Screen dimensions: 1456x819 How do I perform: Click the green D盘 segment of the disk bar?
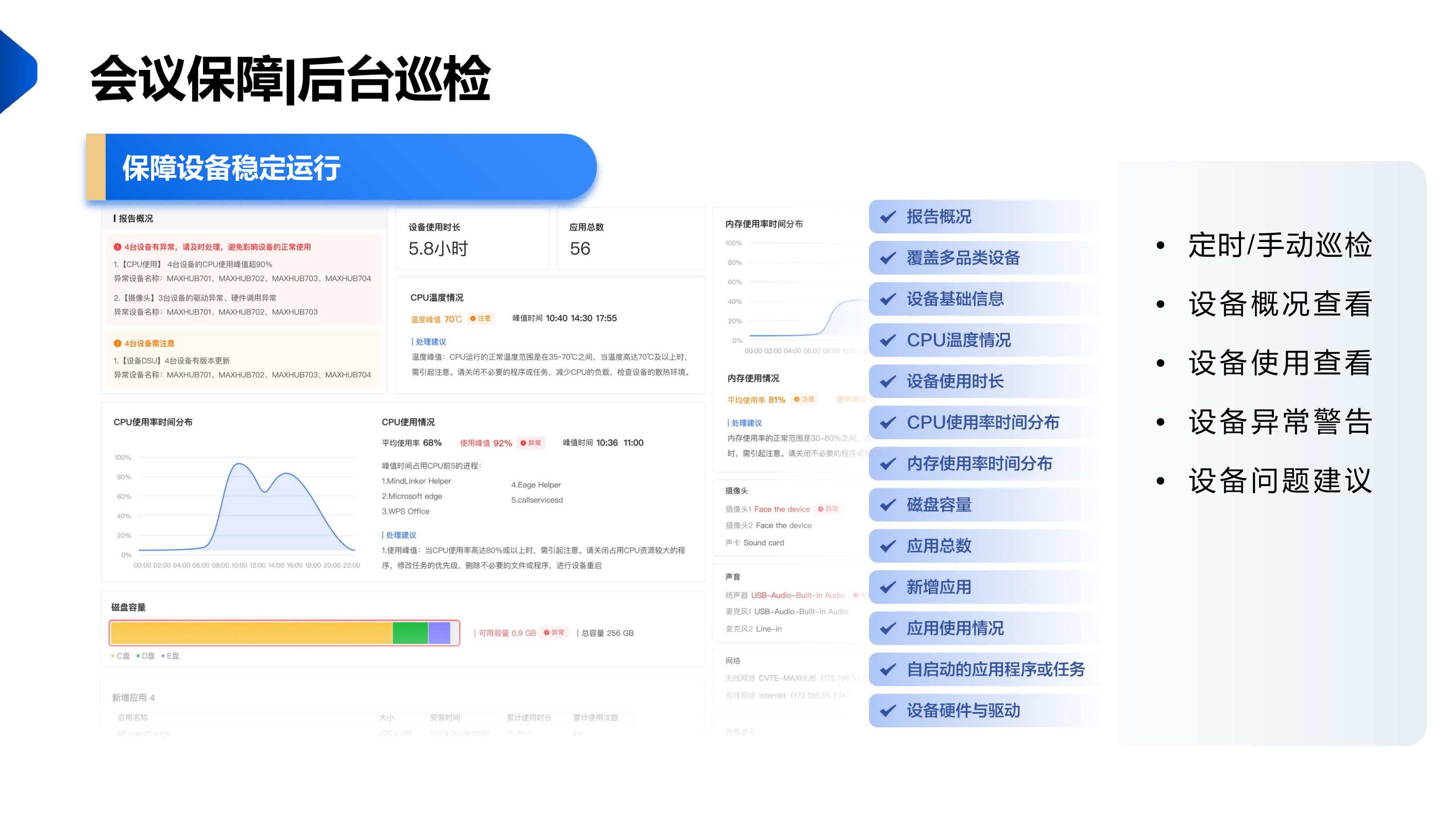coord(410,632)
